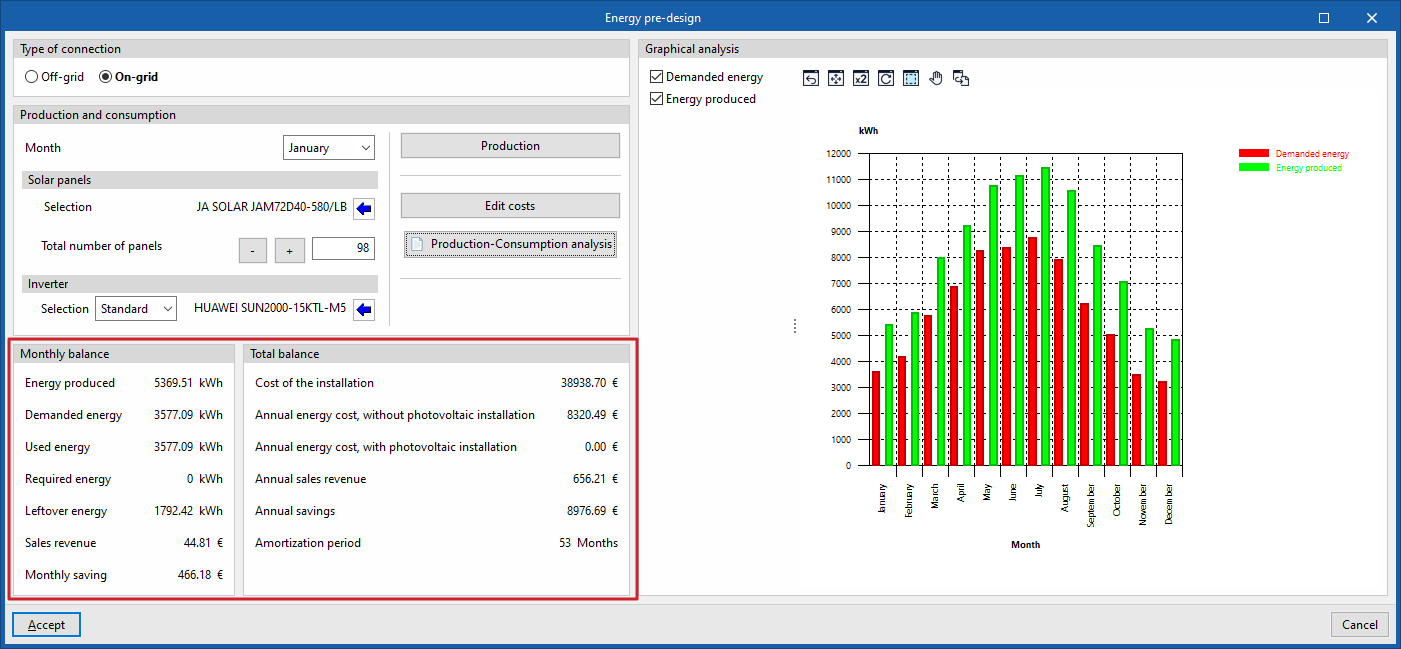This screenshot has height=649, width=1401.
Task: Click the redraw view circular arrow icon
Action: [x=886, y=78]
